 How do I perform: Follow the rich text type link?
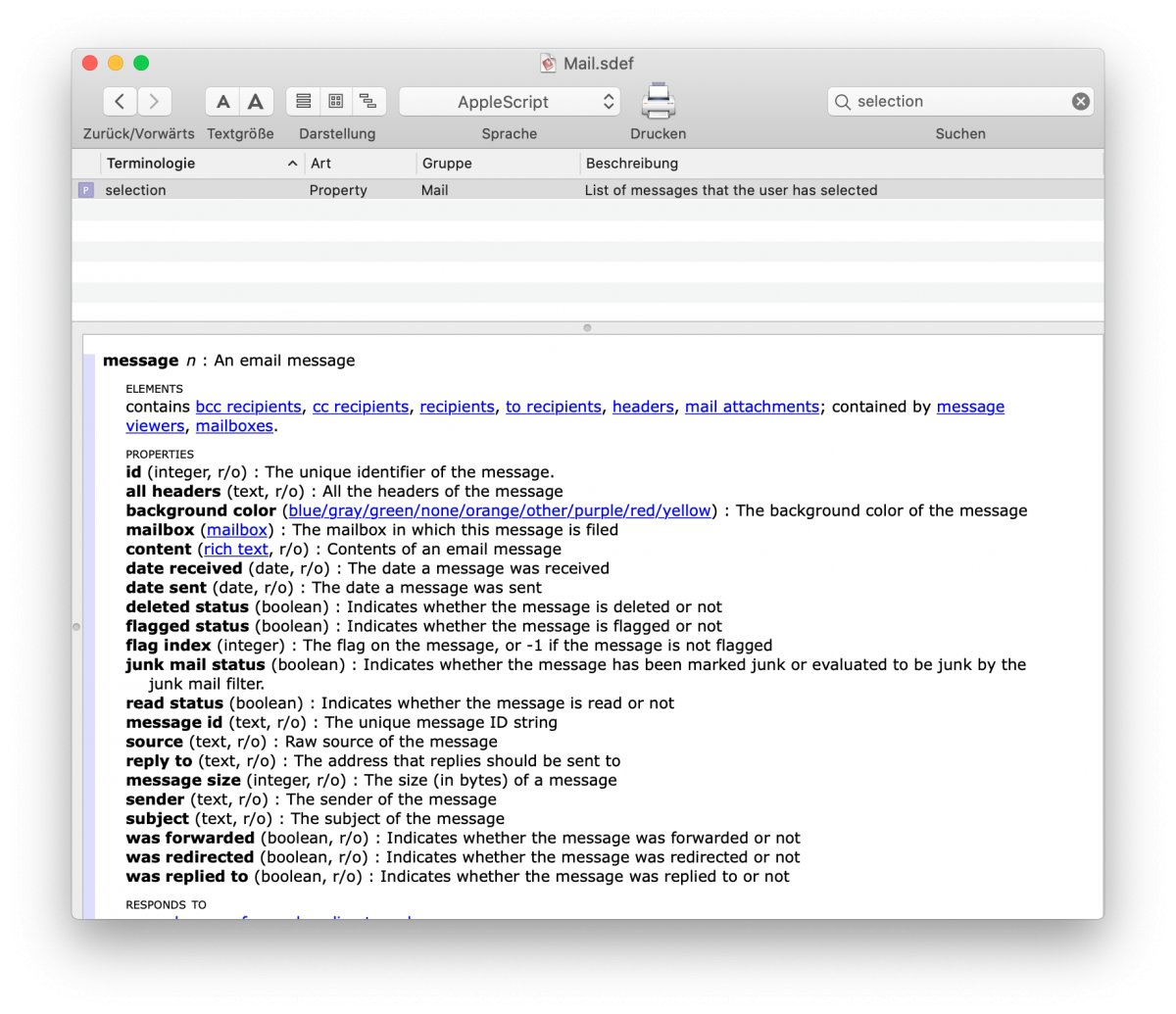(x=236, y=550)
